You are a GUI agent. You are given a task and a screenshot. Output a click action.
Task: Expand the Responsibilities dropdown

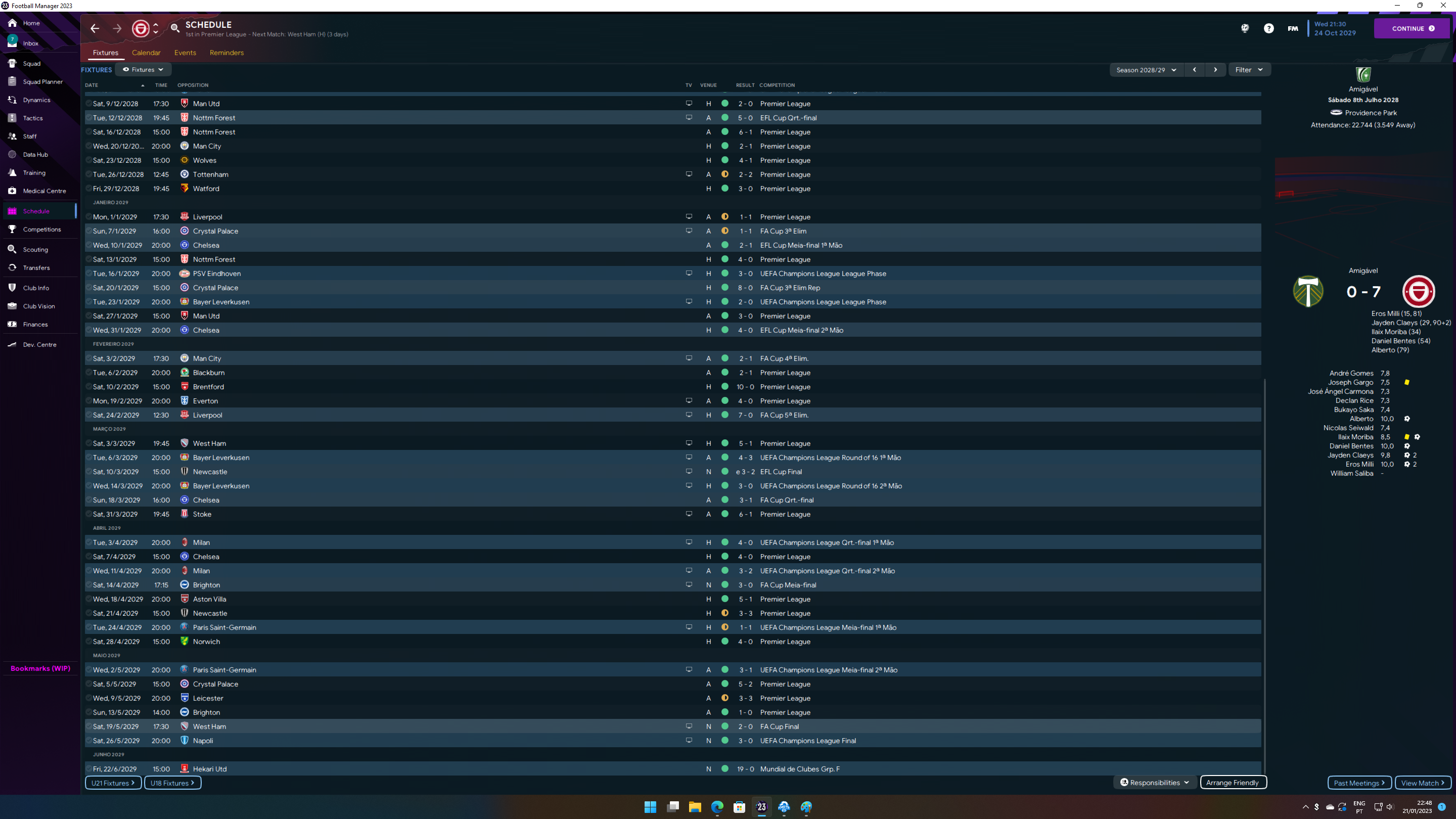pyautogui.click(x=1155, y=783)
